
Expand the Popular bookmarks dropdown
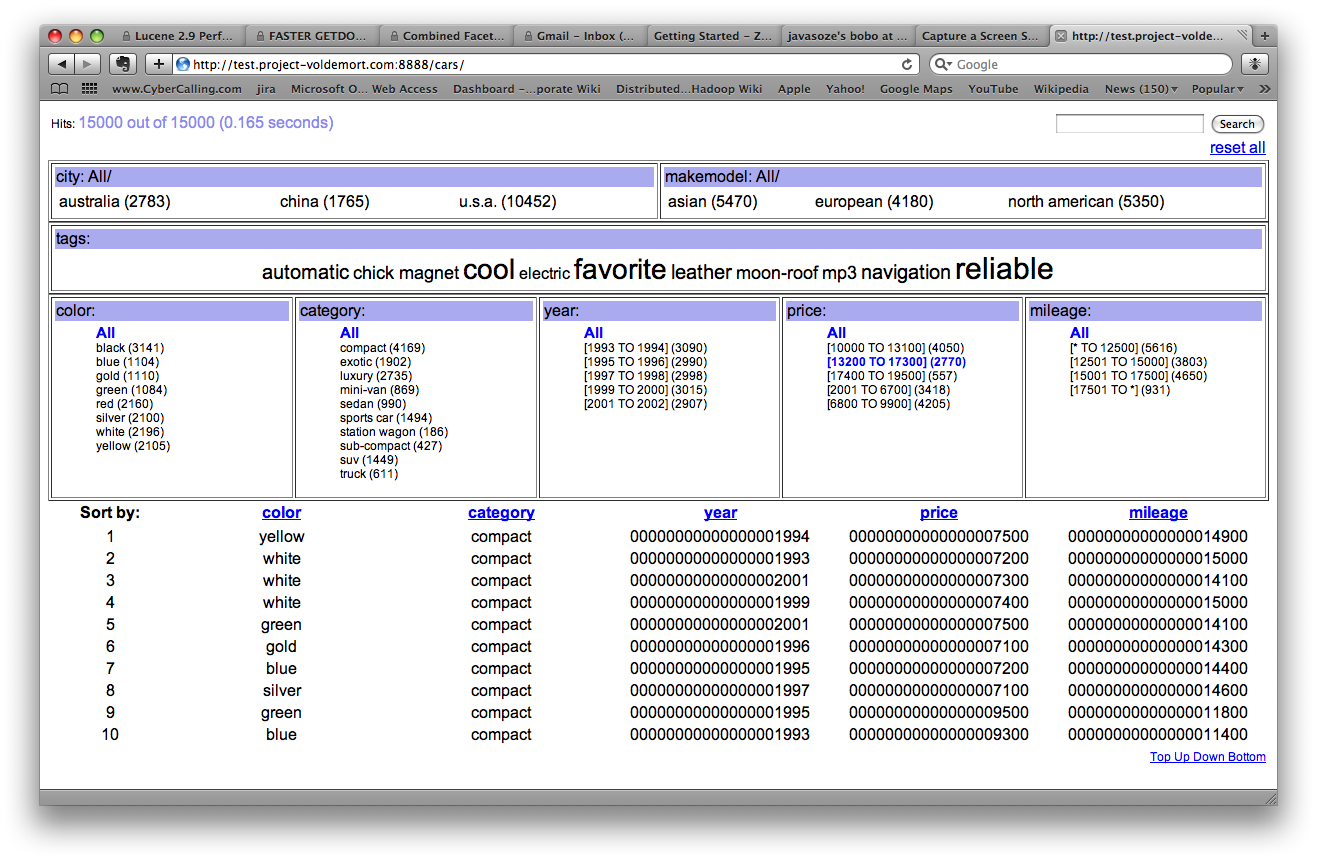click(x=1217, y=89)
